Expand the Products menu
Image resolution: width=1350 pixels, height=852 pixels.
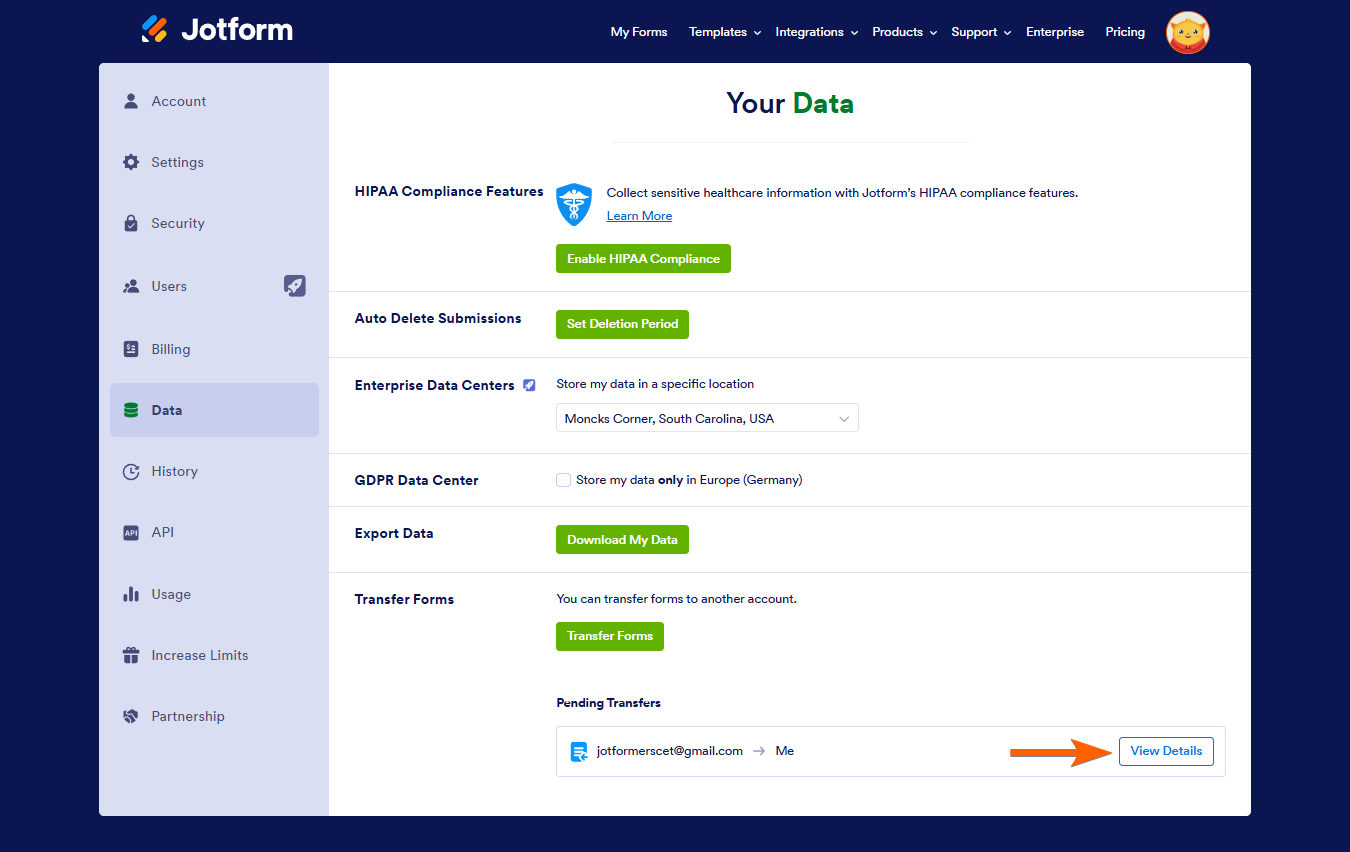pyautogui.click(x=905, y=32)
